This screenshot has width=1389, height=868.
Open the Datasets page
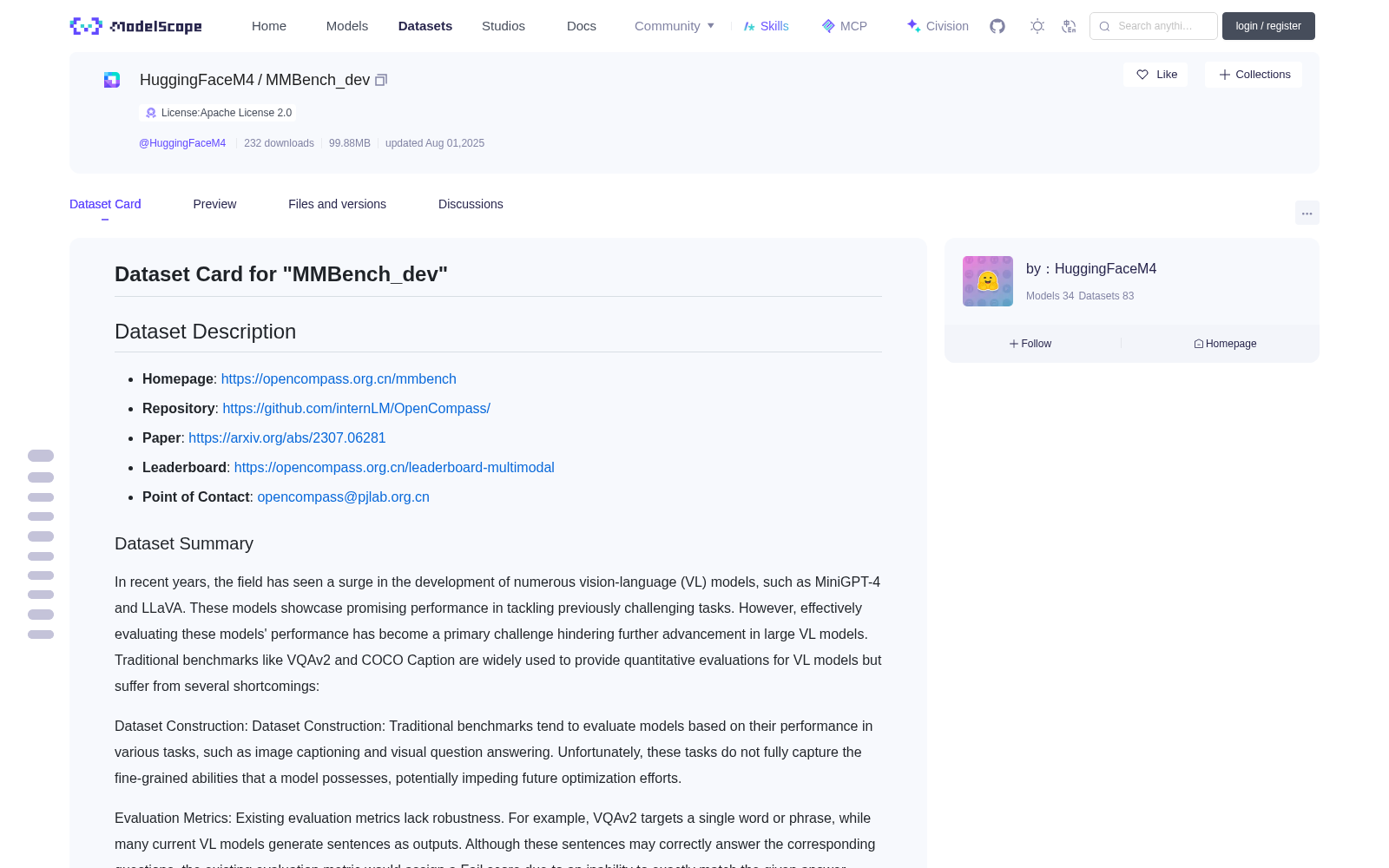coord(425,26)
